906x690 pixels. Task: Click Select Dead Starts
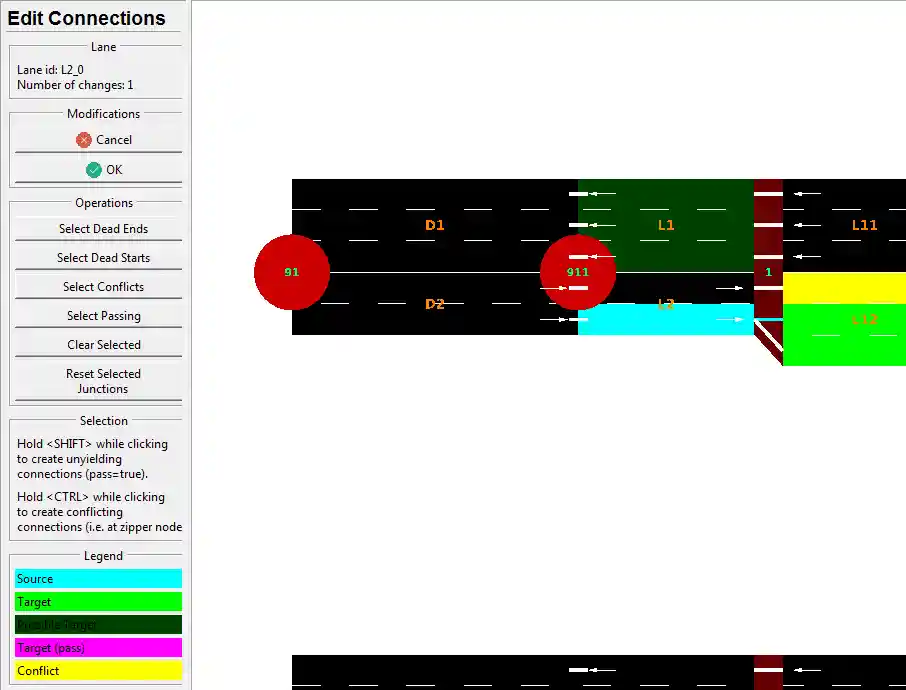(98, 258)
